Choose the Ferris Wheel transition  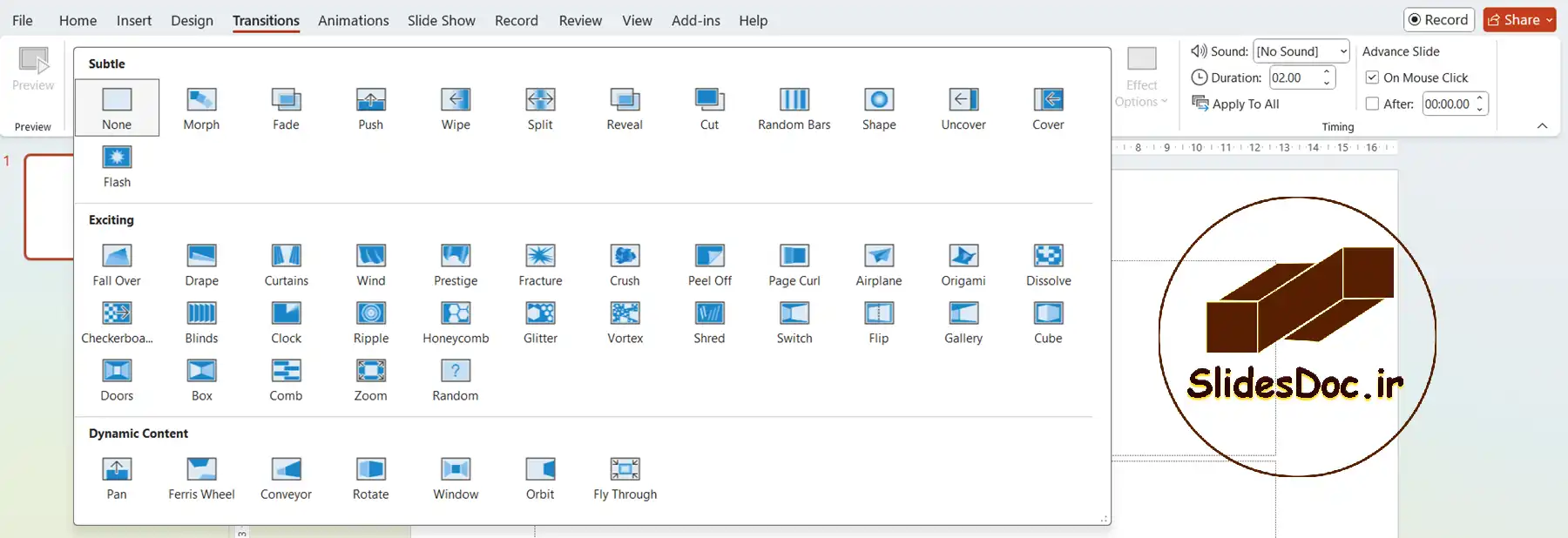201,478
